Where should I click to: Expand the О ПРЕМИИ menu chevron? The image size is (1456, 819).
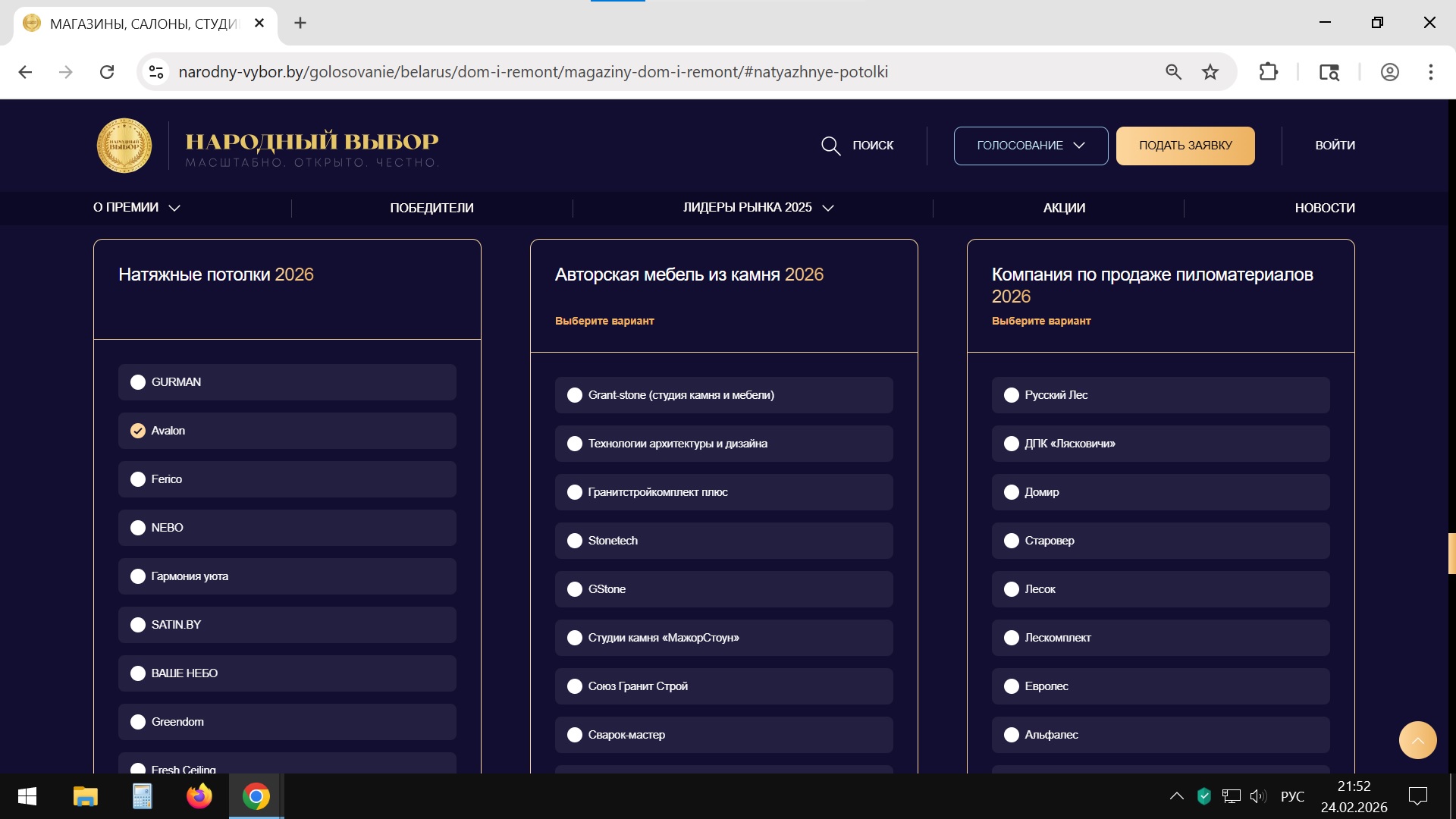174,208
